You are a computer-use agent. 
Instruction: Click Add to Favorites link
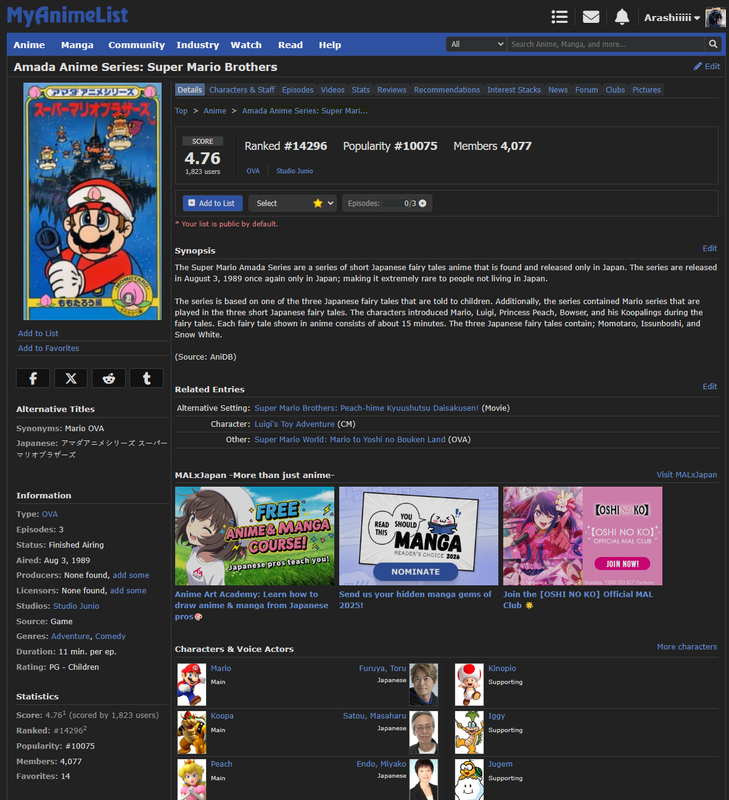48,348
